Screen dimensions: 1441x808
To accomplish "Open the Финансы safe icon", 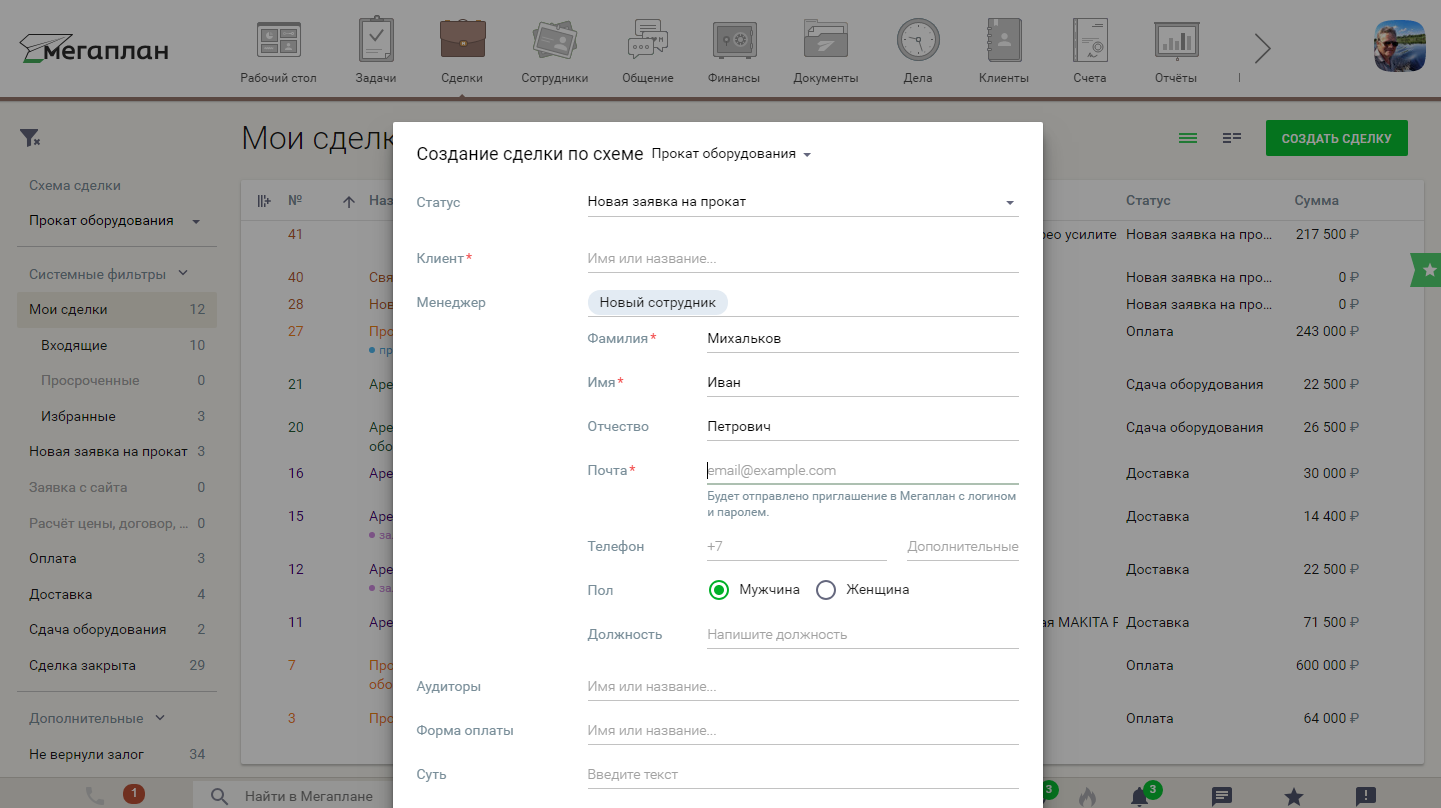I will tap(734, 51).
